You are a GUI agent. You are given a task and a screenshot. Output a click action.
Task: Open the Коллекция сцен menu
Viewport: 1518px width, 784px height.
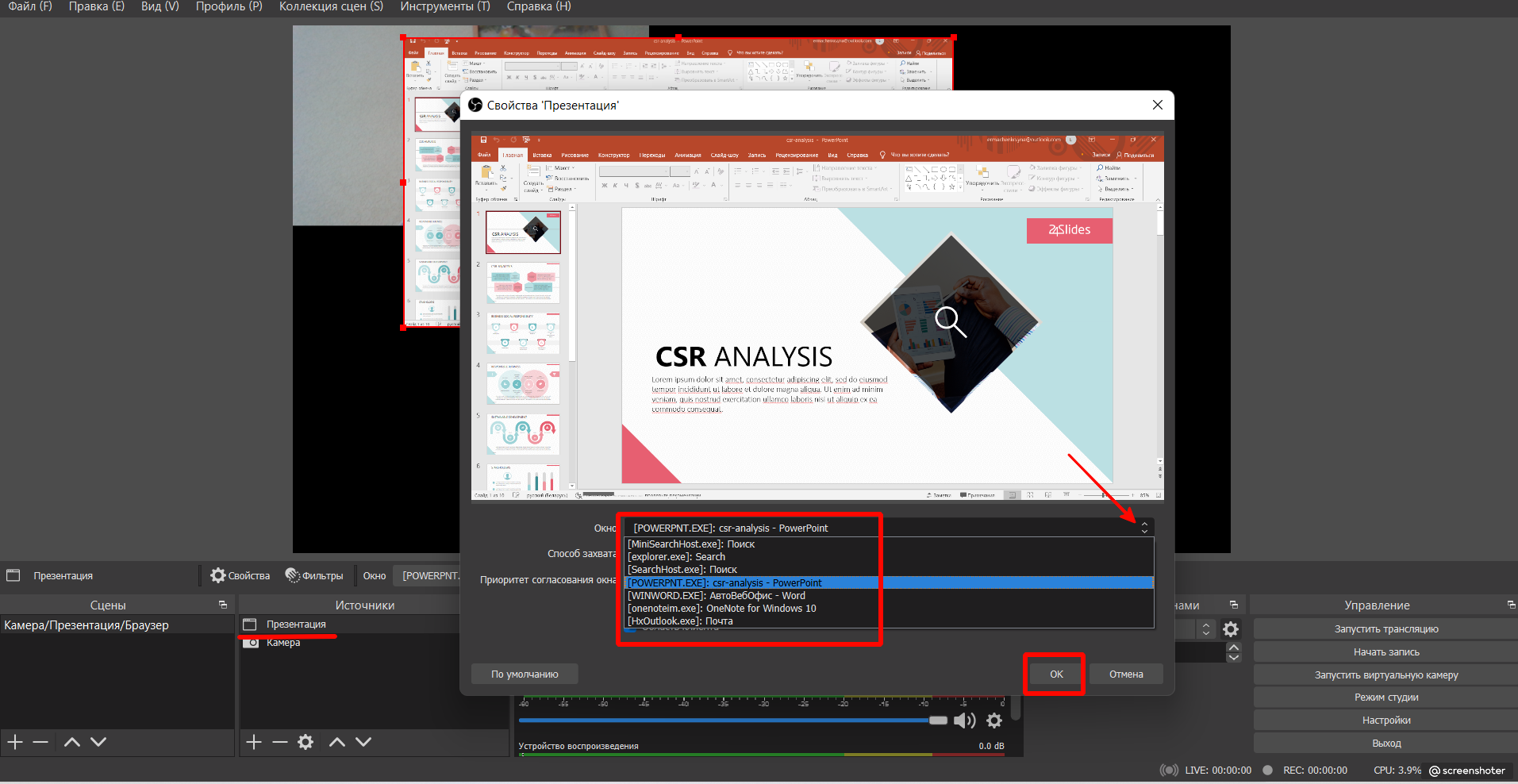(x=331, y=6)
